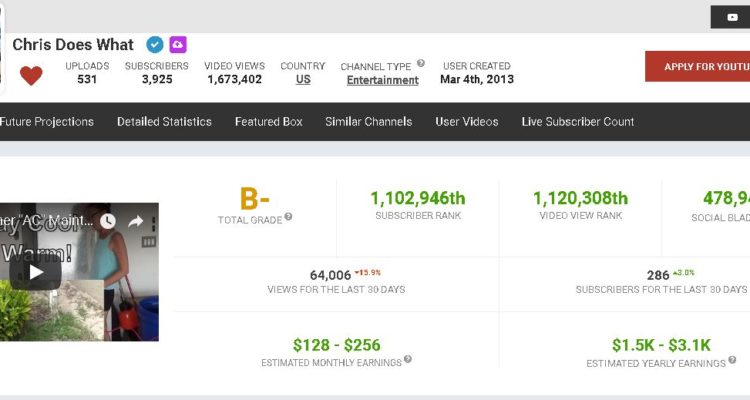This screenshot has width=750, height=400.
Task: Click the Chris Does What channel name
Action: click(73, 44)
